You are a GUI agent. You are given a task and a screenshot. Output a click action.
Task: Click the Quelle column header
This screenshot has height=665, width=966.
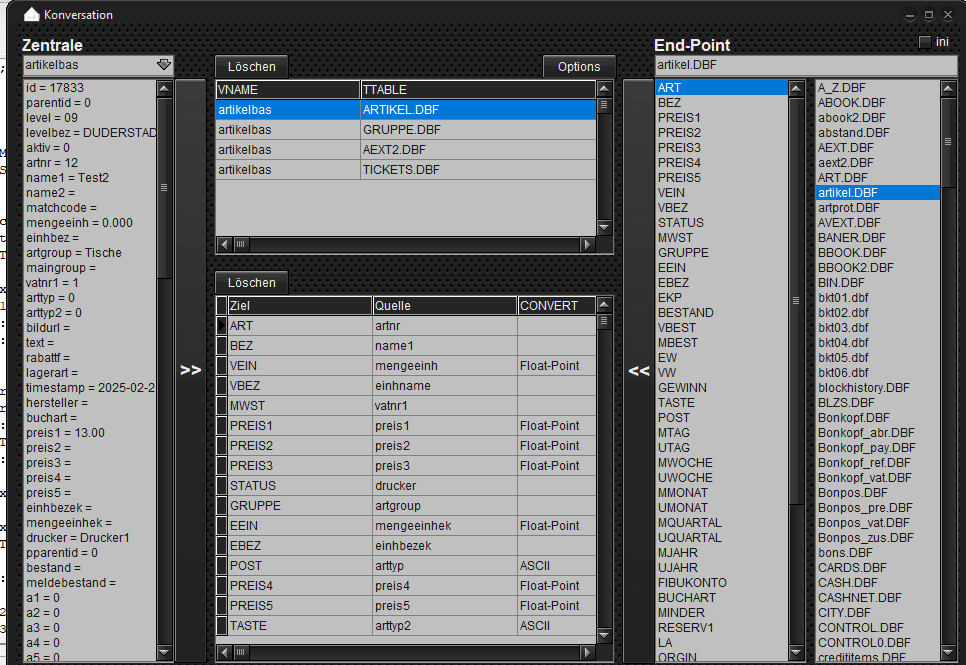pos(444,306)
